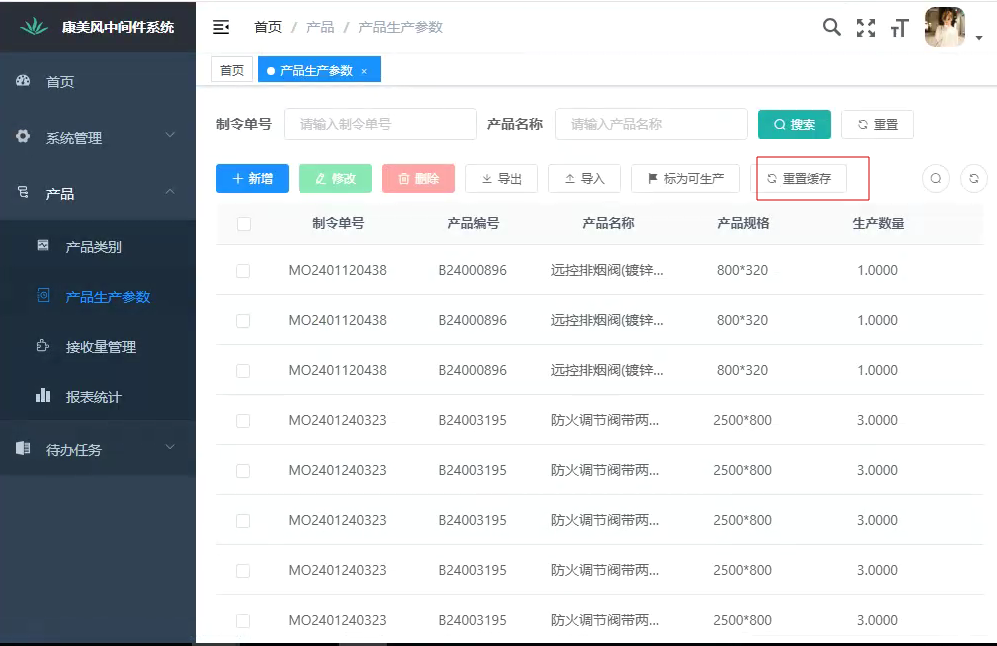
Task: Open the search magnifier in top header
Action: click(x=831, y=27)
